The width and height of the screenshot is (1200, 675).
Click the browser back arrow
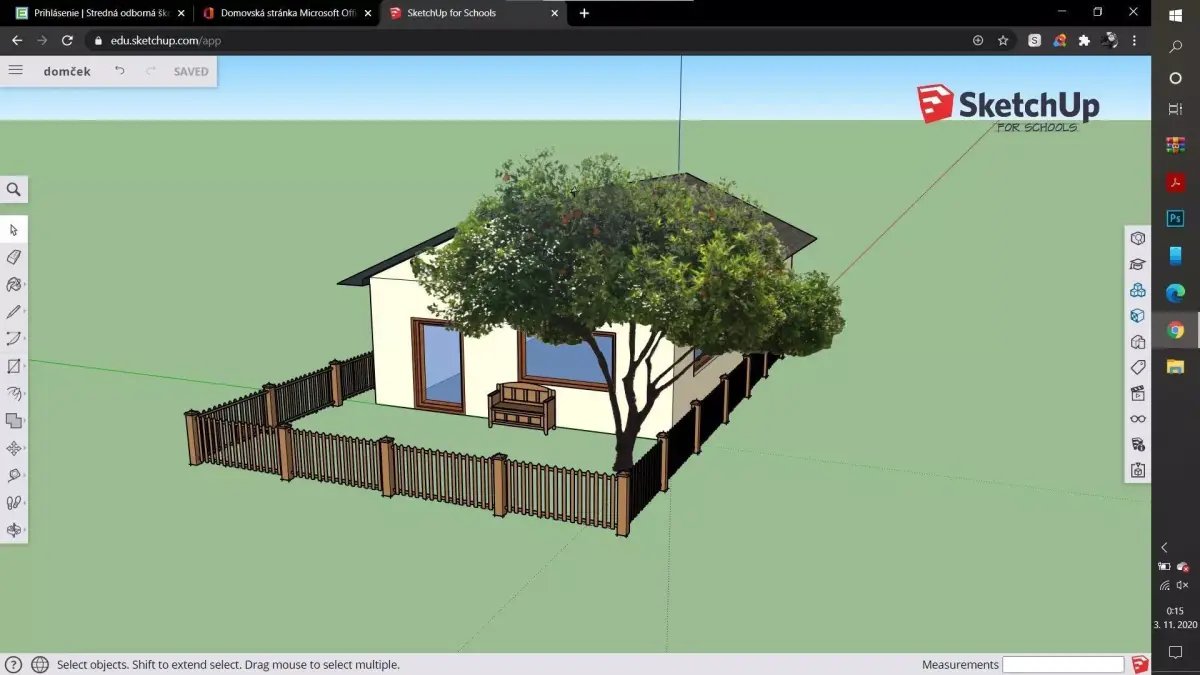17,41
